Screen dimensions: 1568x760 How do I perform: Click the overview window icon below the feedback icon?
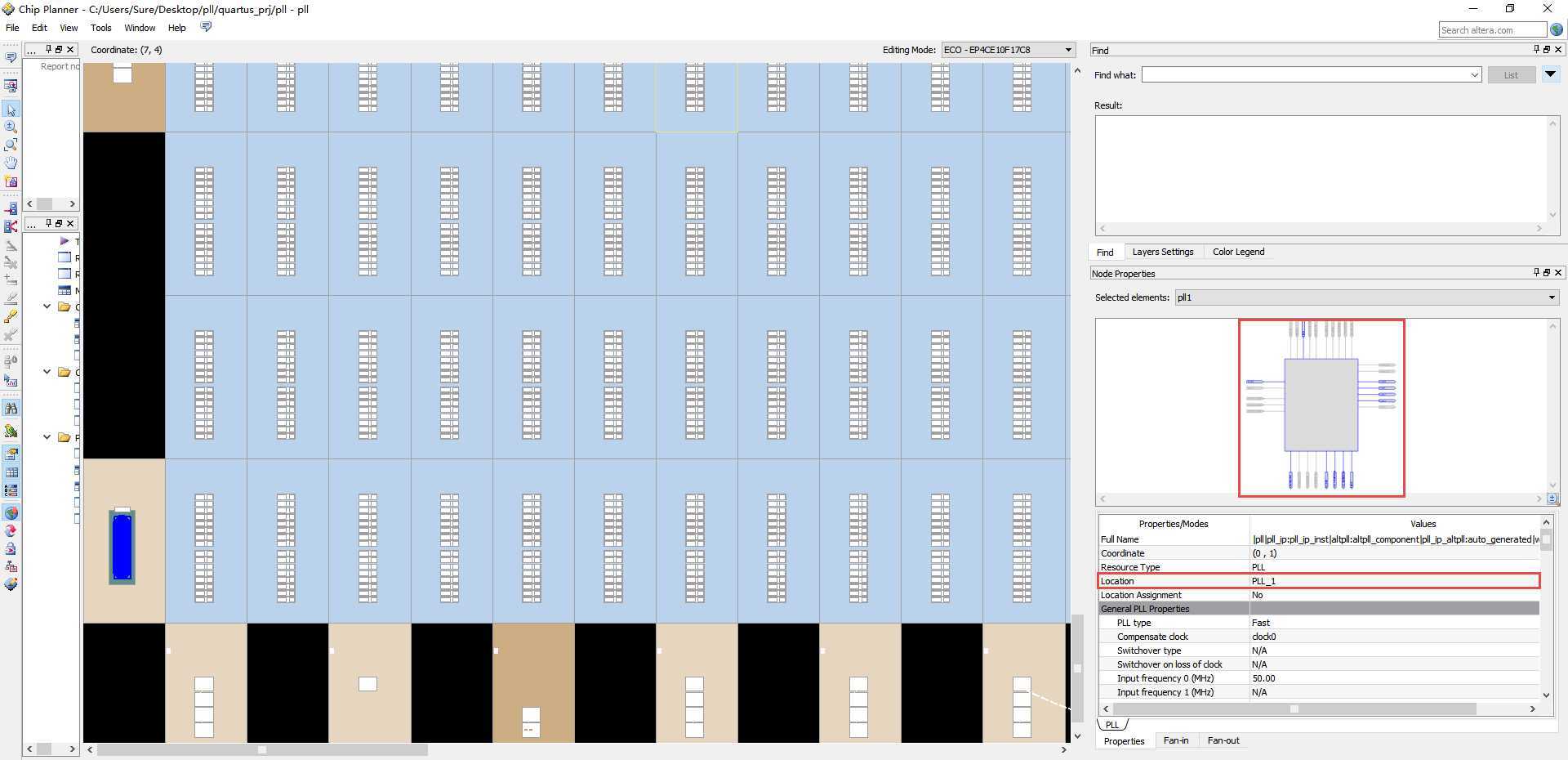pos(11,85)
